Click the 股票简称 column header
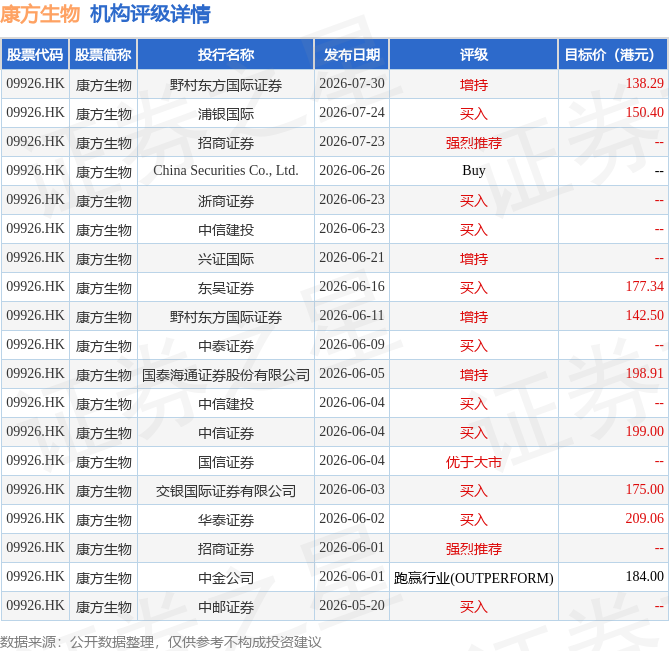669x651 pixels. [x=103, y=54]
